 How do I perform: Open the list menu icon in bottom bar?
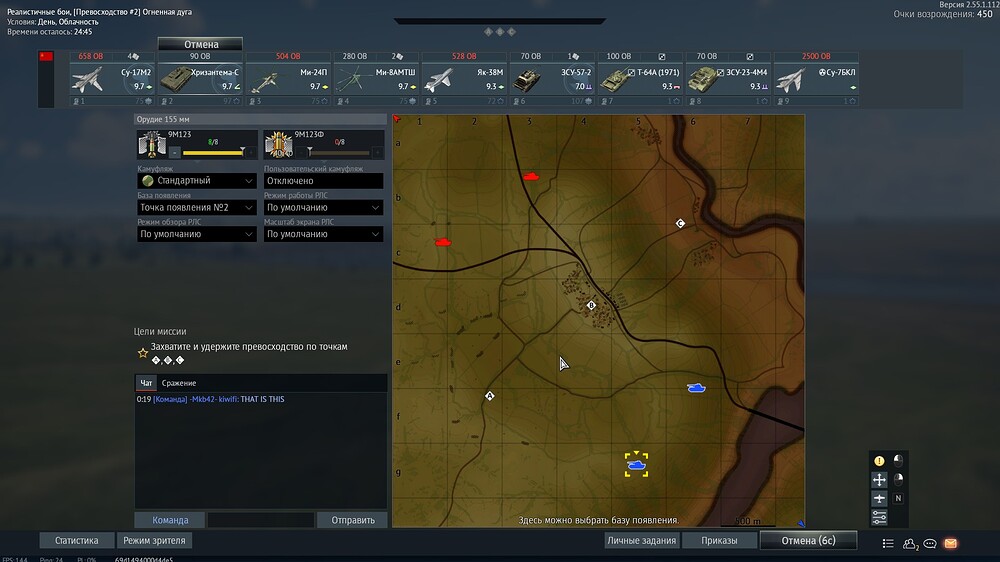tap(888, 543)
